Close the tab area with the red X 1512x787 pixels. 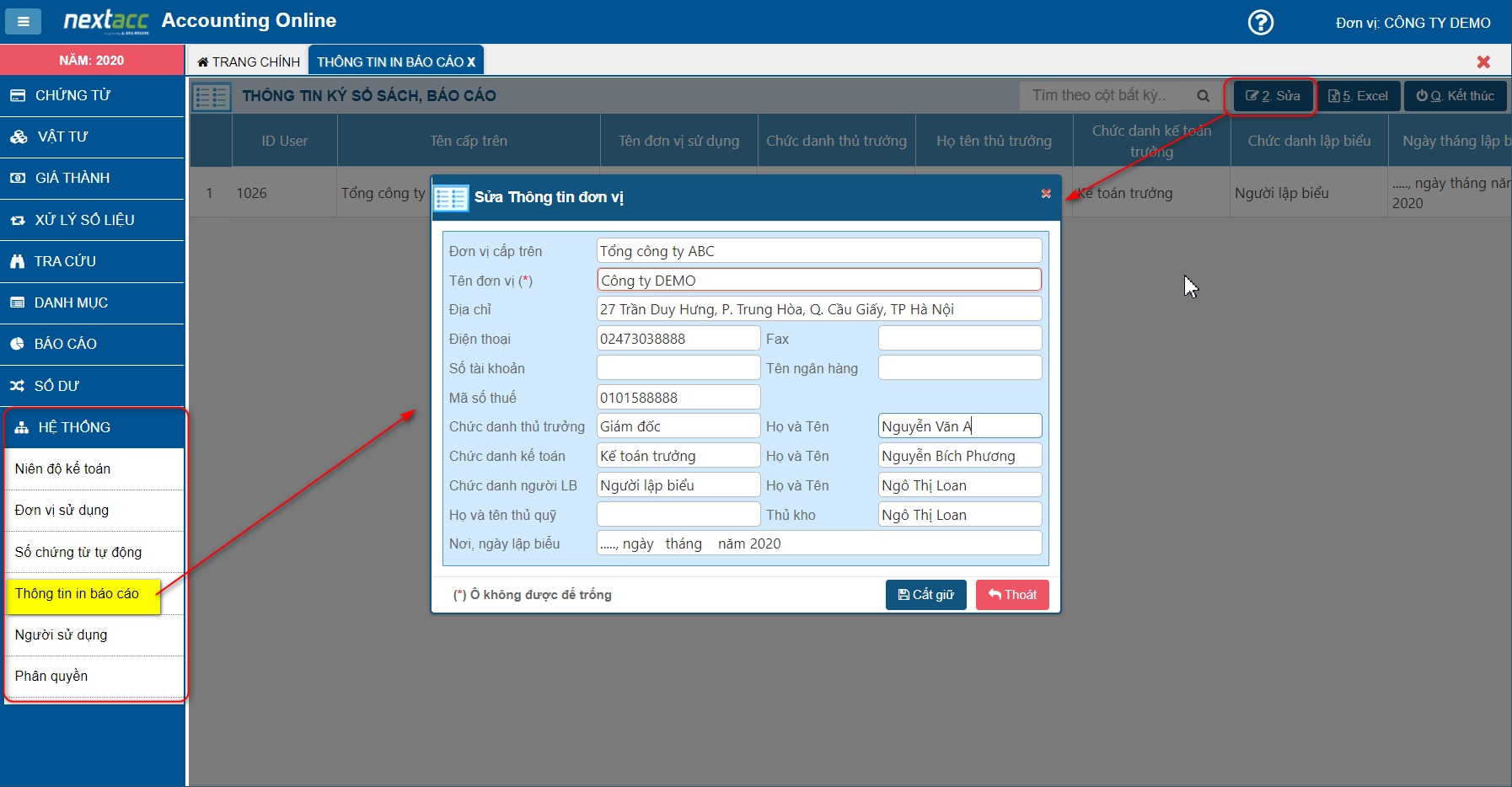coord(1483,62)
